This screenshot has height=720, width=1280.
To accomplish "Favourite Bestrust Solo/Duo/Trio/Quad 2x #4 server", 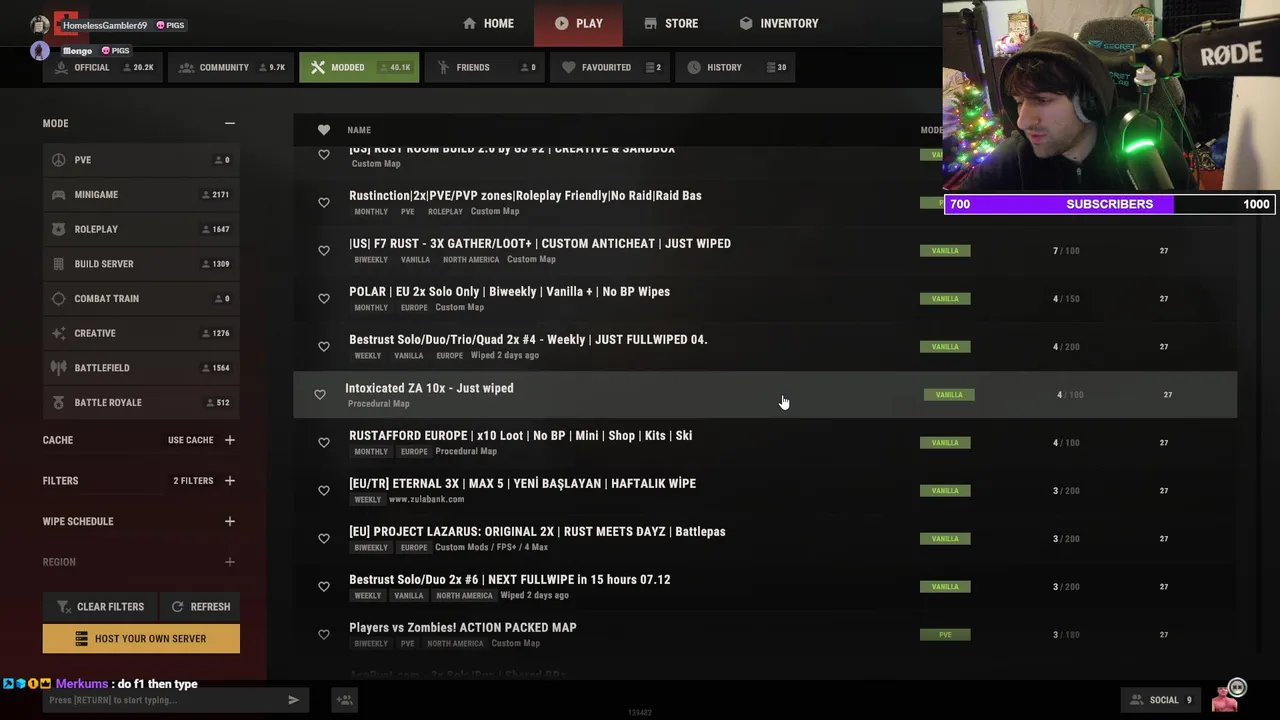I will tap(324, 347).
